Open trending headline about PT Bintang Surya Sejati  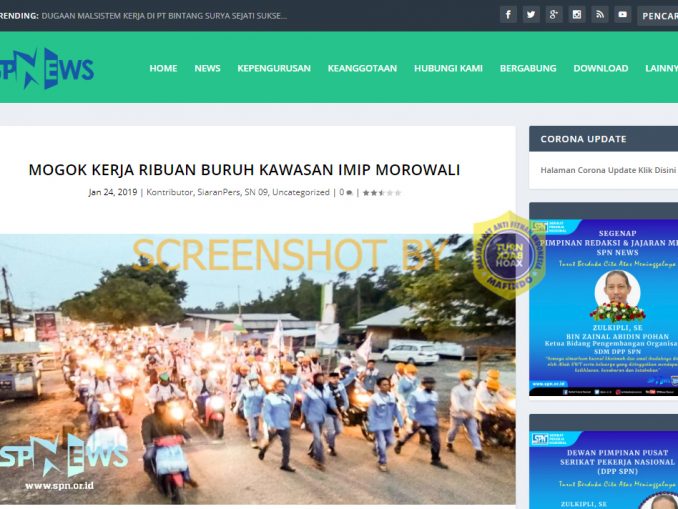point(164,16)
